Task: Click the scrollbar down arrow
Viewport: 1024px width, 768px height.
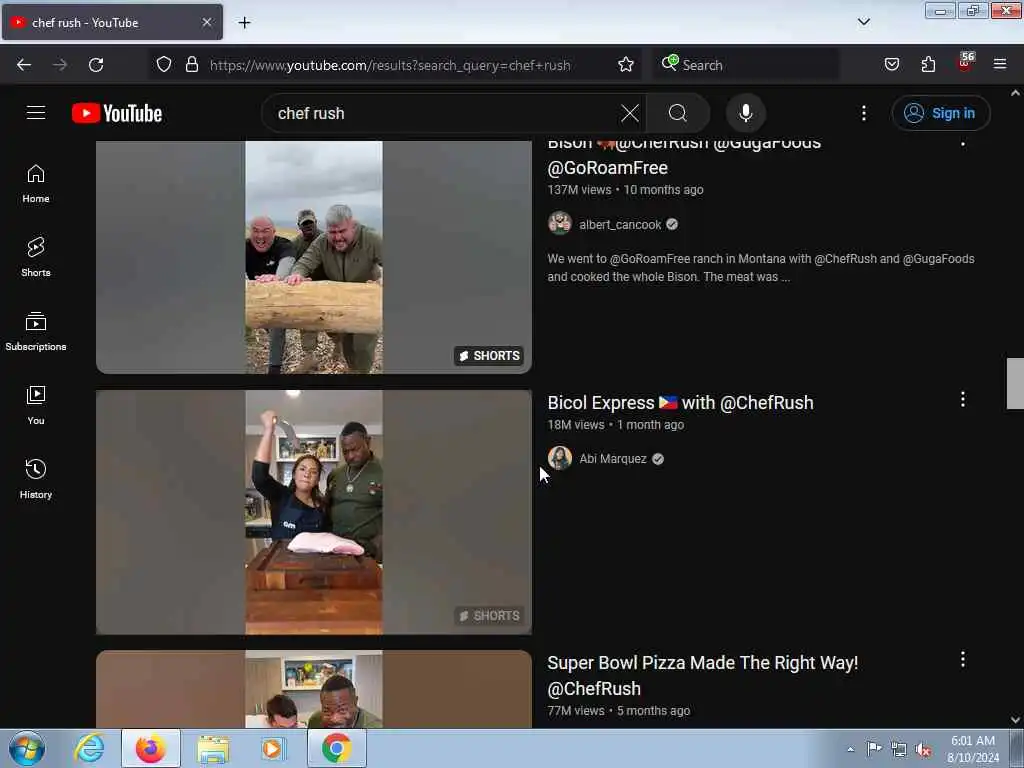Action: click(1015, 720)
